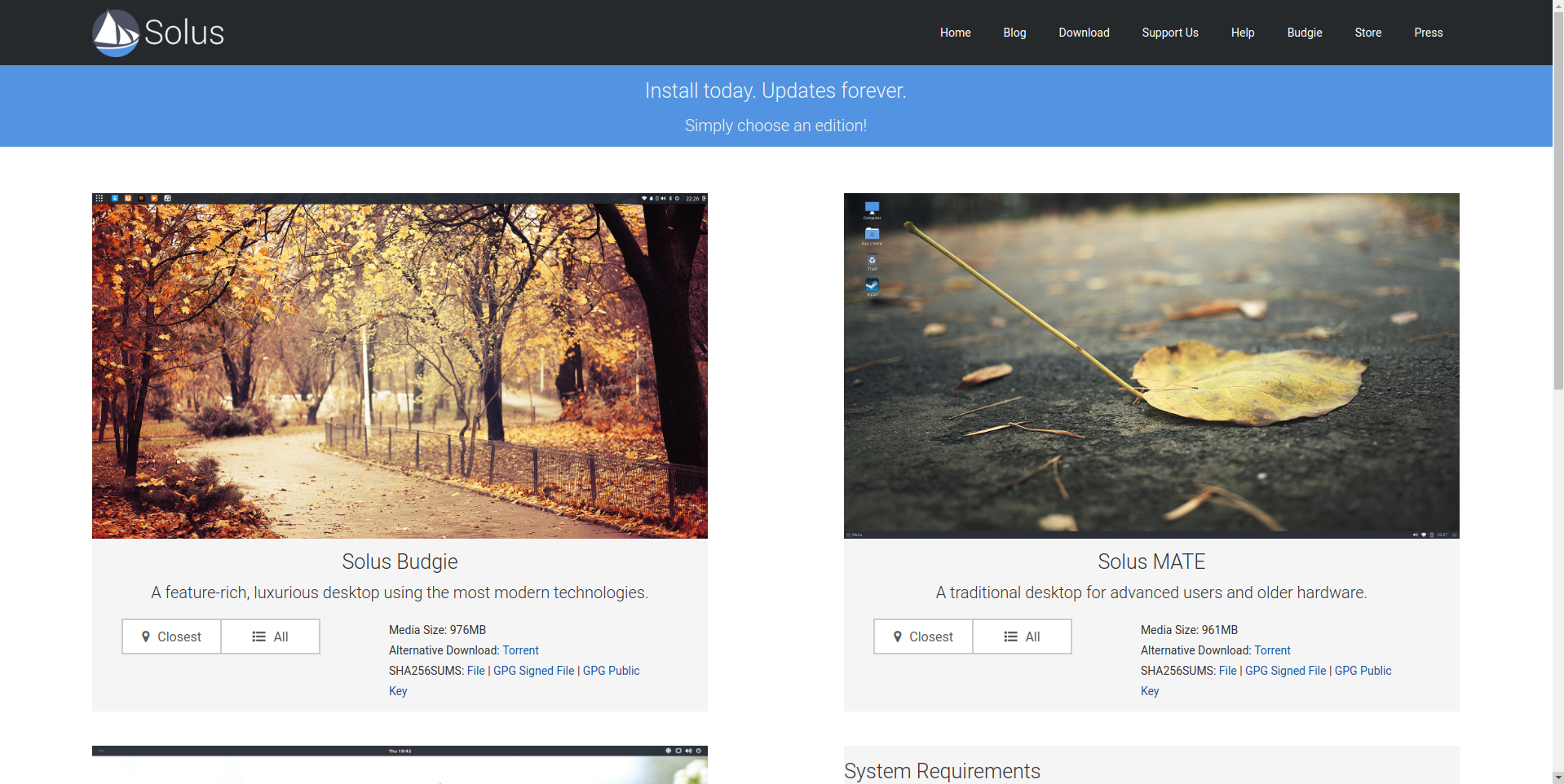Download Budgie from Closest mirror
Image resolution: width=1564 pixels, height=784 pixels.
click(x=171, y=636)
